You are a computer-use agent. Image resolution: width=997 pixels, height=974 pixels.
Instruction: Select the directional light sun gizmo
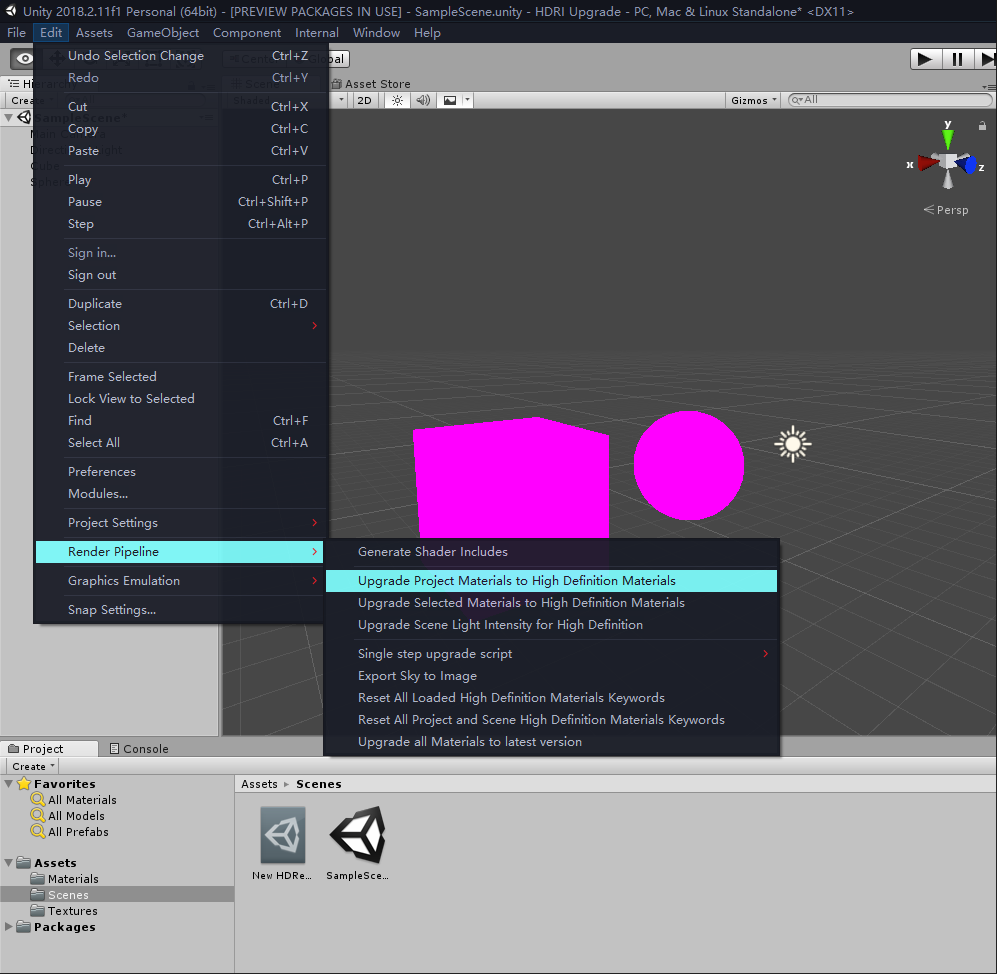pyautogui.click(x=793, y=444)
